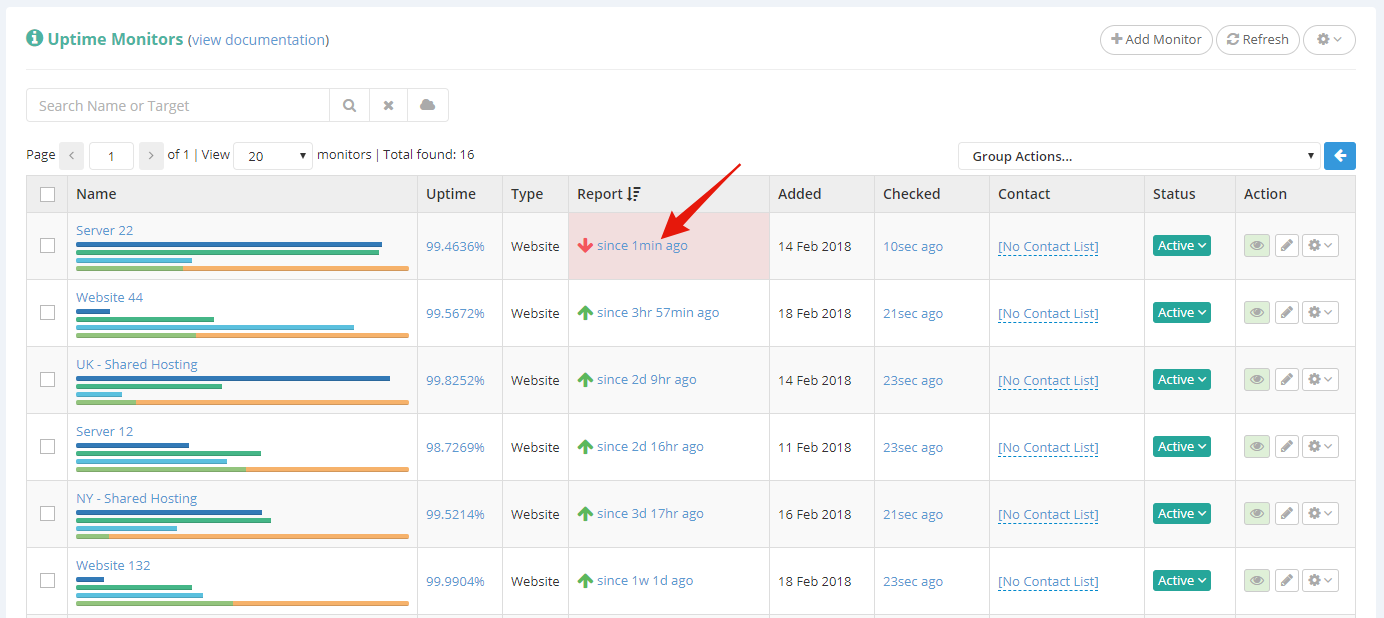1384x618 pixels.
Task: Edit UK - Shared Hosting pencil icon
Action: 1287,380
